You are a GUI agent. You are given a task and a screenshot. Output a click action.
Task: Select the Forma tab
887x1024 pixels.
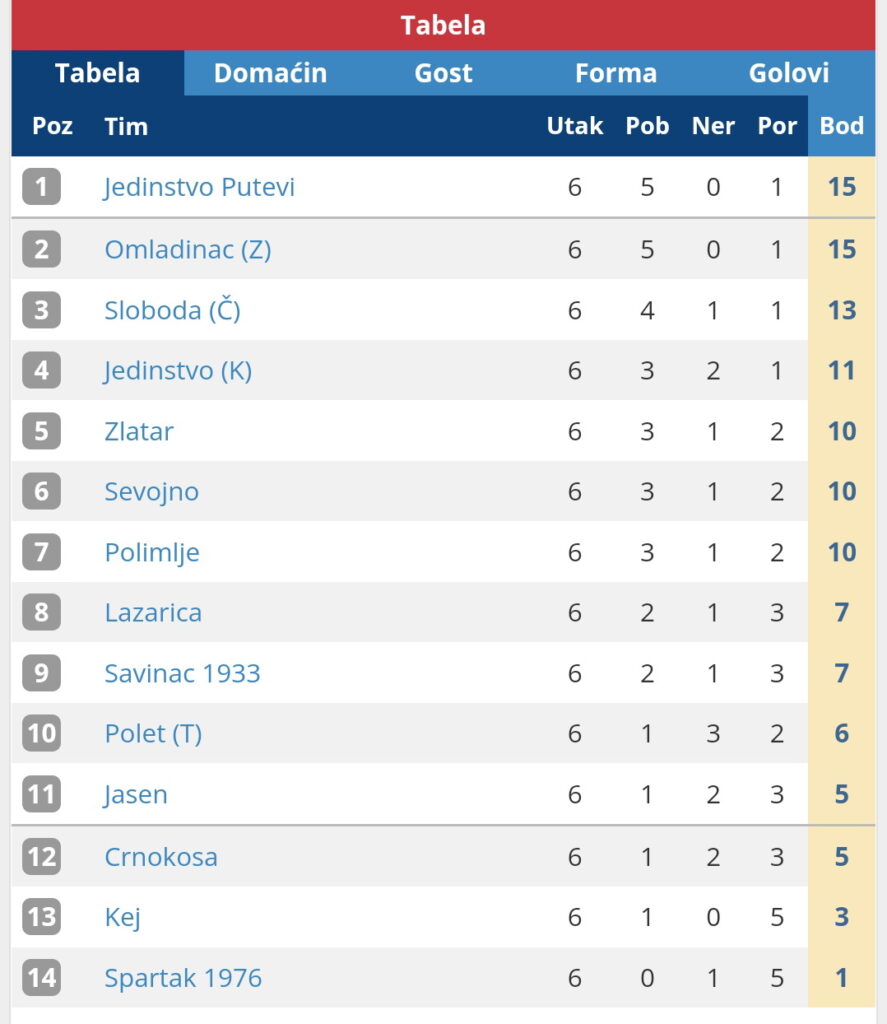pos(616,73)
